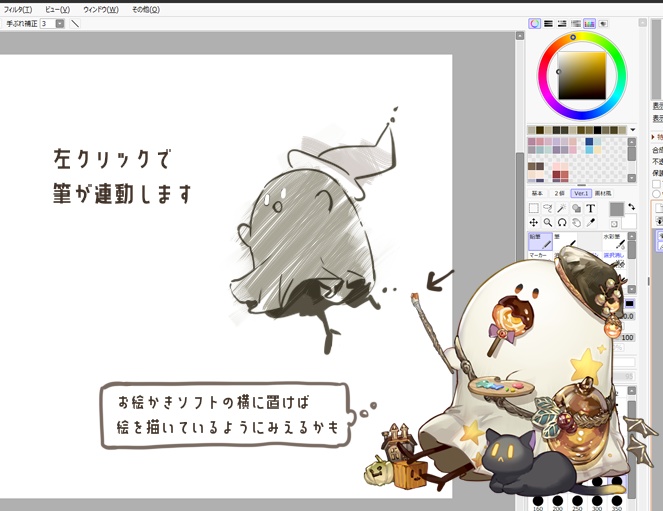Toggle the HSV slider panel icon

tap(562, 24)
